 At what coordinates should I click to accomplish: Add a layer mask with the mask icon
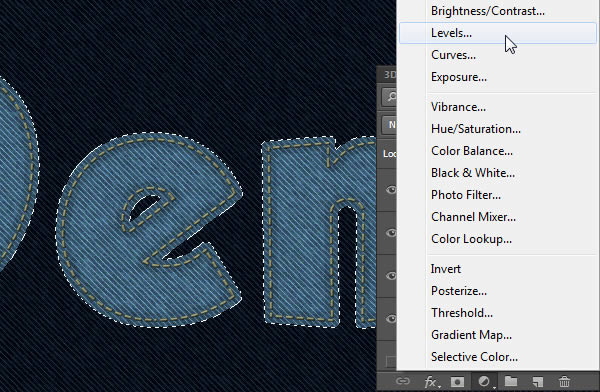(x=457, y=382)
